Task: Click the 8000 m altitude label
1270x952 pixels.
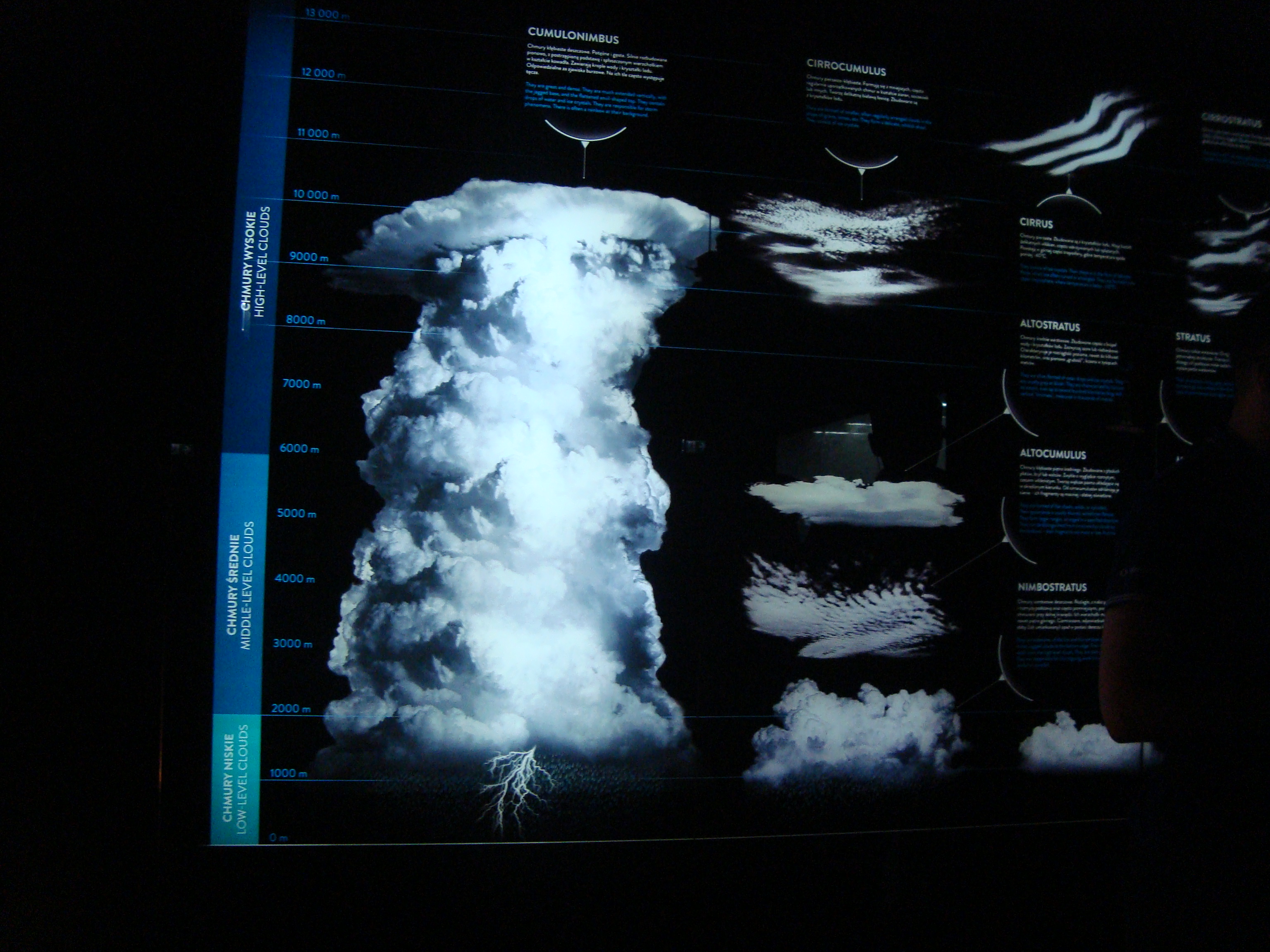Action: 306,320
